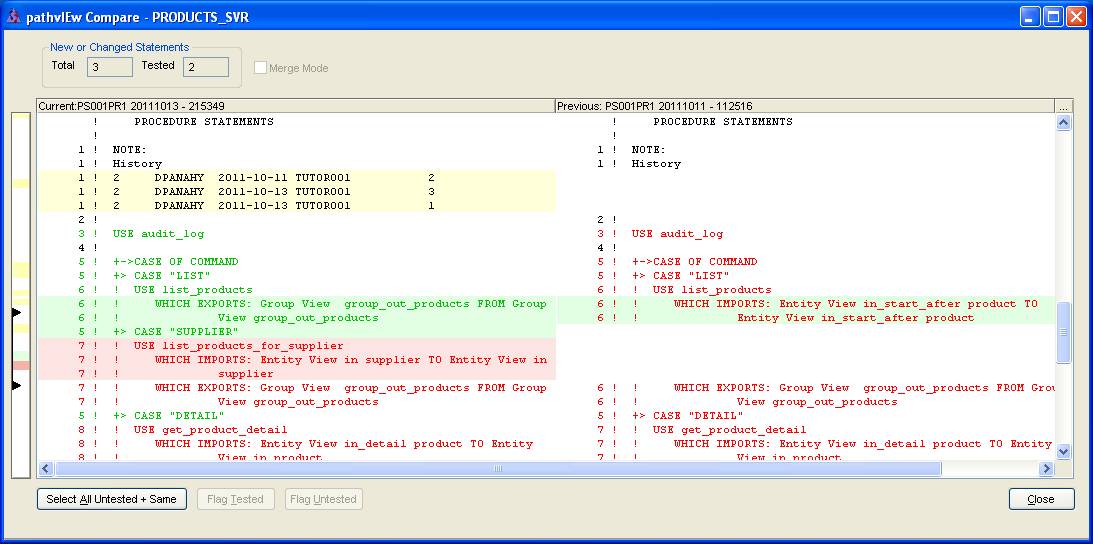The width and height of the screenshot is (1093, 544).
Task: Click the Previous PS001PR1 column header
Action: coord(804,106)
